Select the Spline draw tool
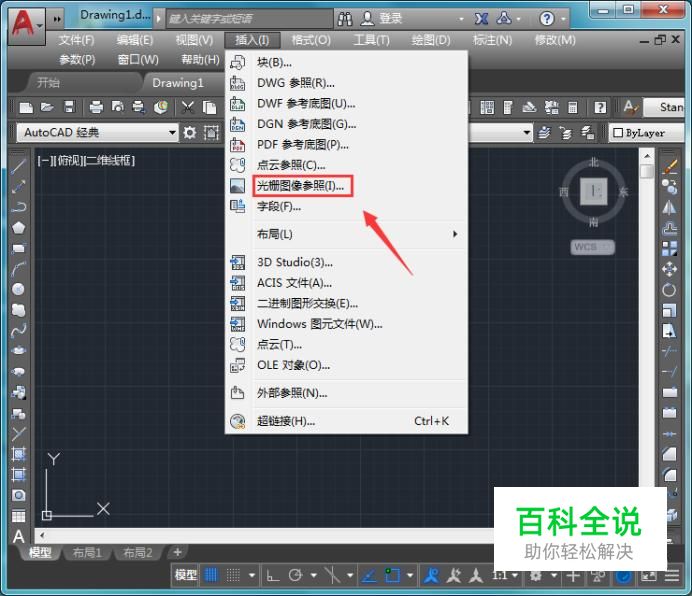Viewport: 692px width, 596px height. [18, 330]
